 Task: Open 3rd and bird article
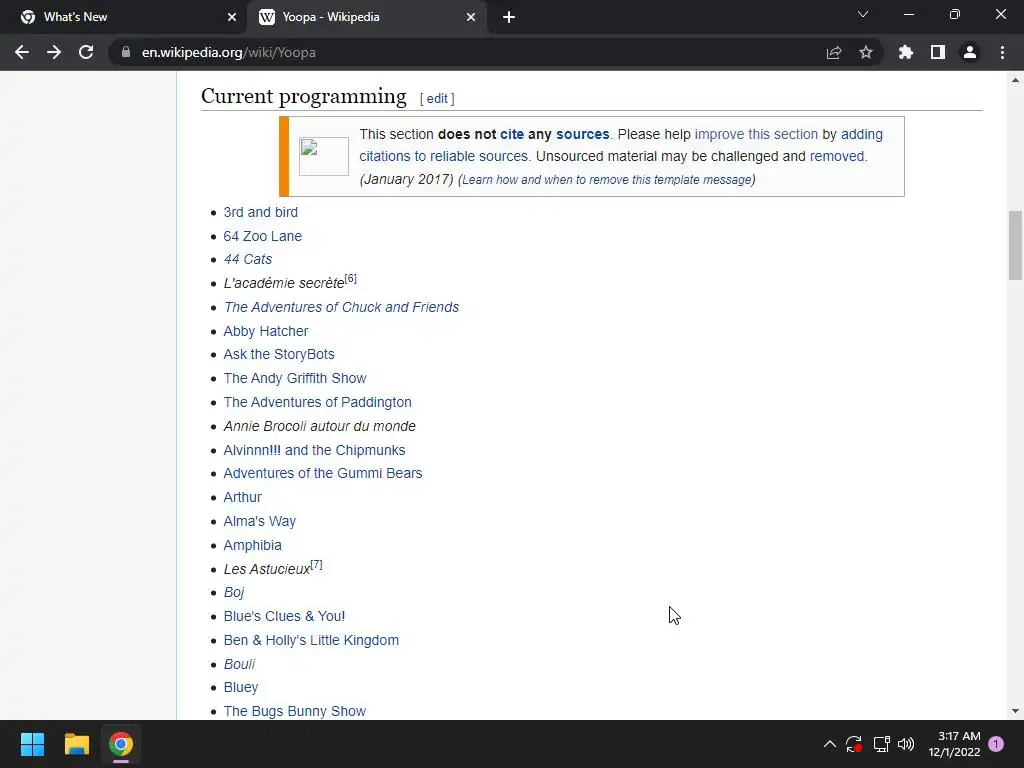261,212
